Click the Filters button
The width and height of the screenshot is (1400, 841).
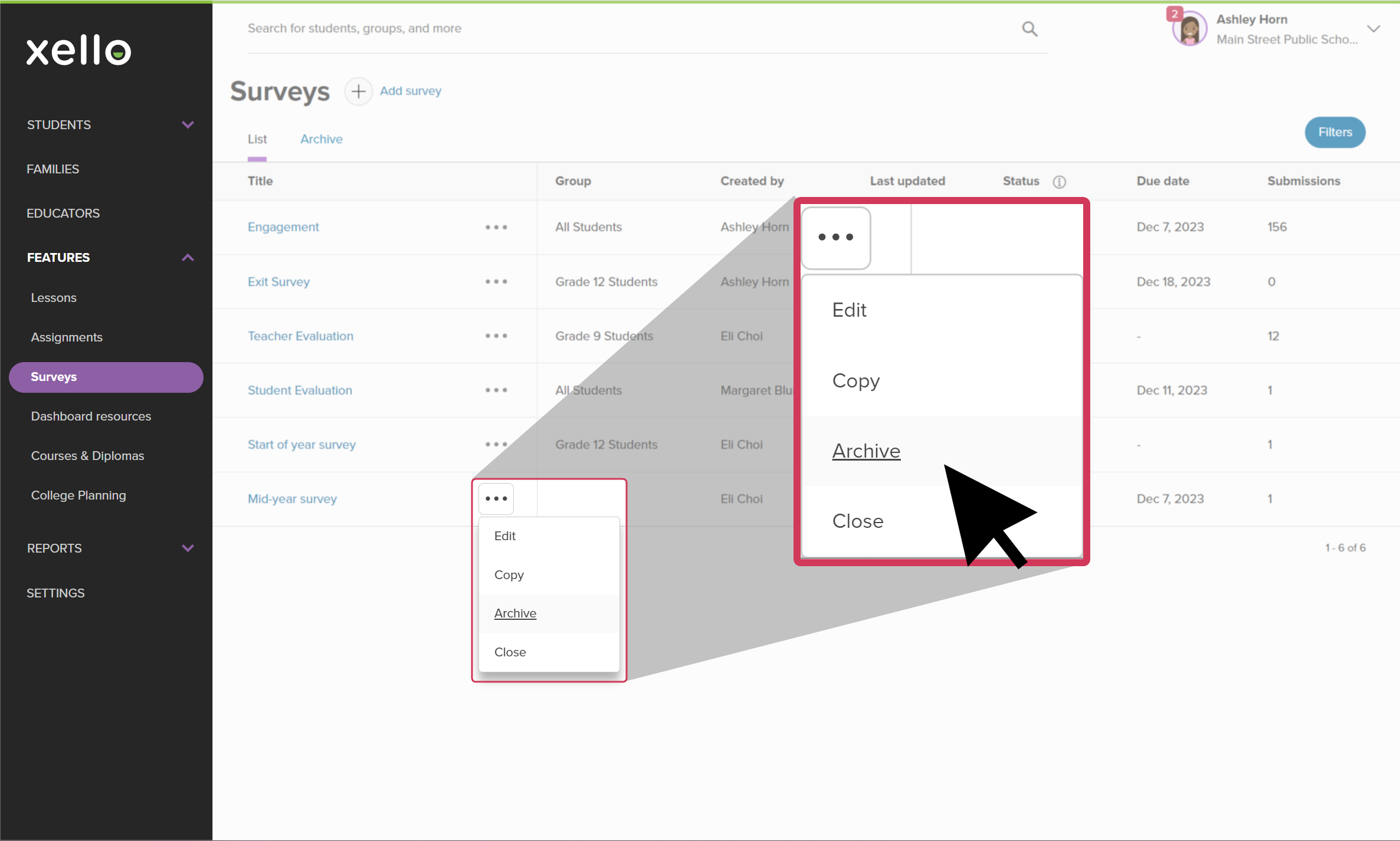pos(1335,132)
